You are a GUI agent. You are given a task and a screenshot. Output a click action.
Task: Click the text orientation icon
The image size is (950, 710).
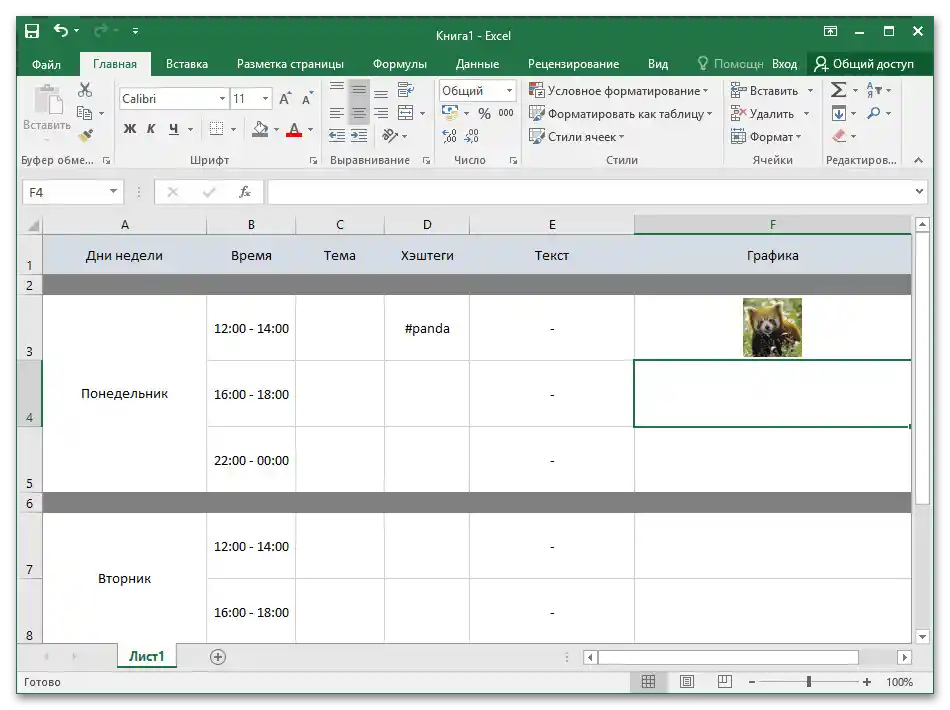pos(390,136)
